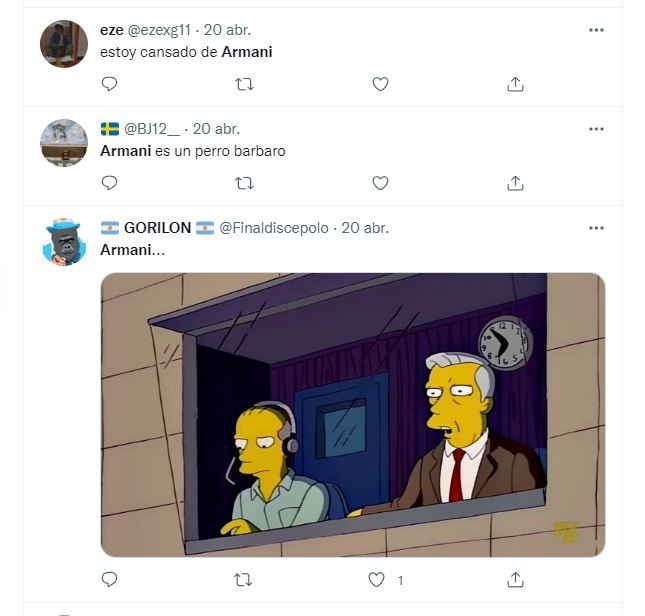Viewport: 645px width, 616px height.
Task: Open more options on GORILON's tweet
Action: point(596,228)
